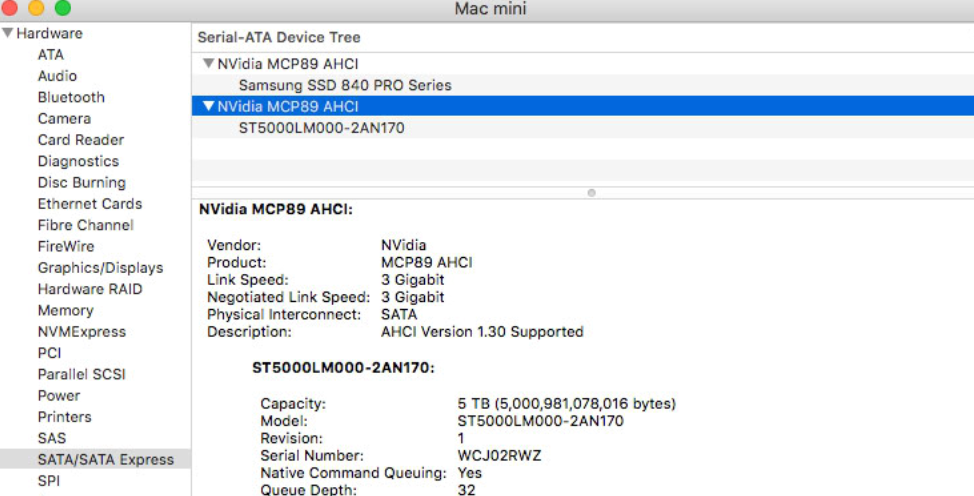Click the Mac mini window title
974x496 pixels.
490,9
